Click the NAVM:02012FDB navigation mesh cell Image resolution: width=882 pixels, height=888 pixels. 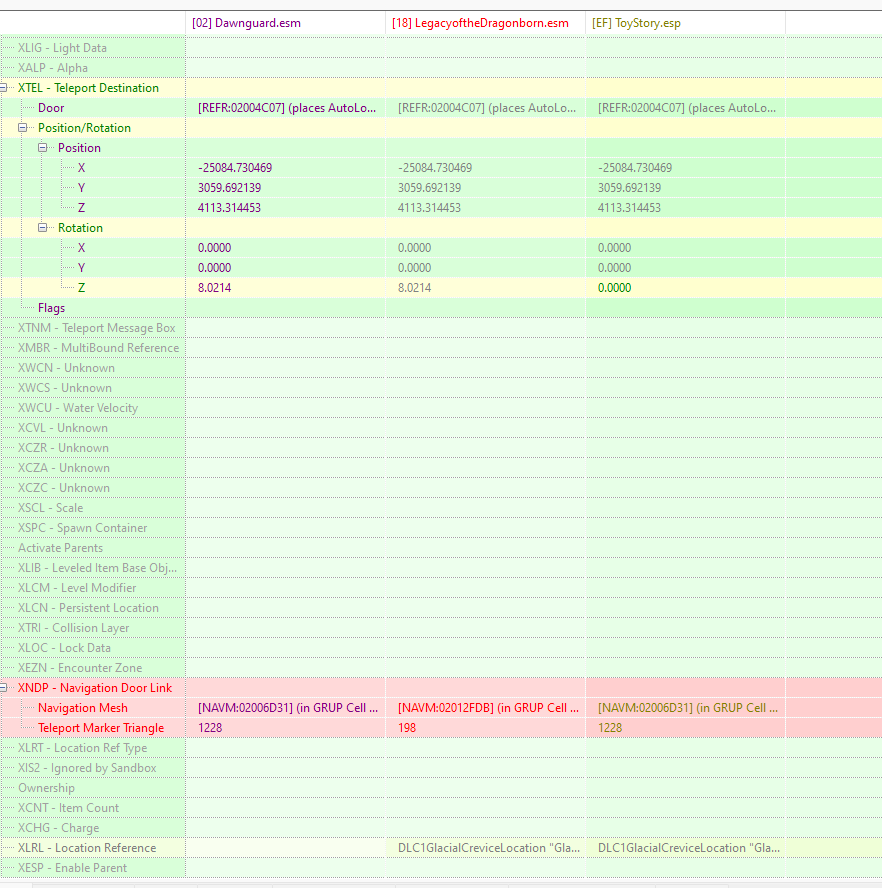click(x=488, y=708)
